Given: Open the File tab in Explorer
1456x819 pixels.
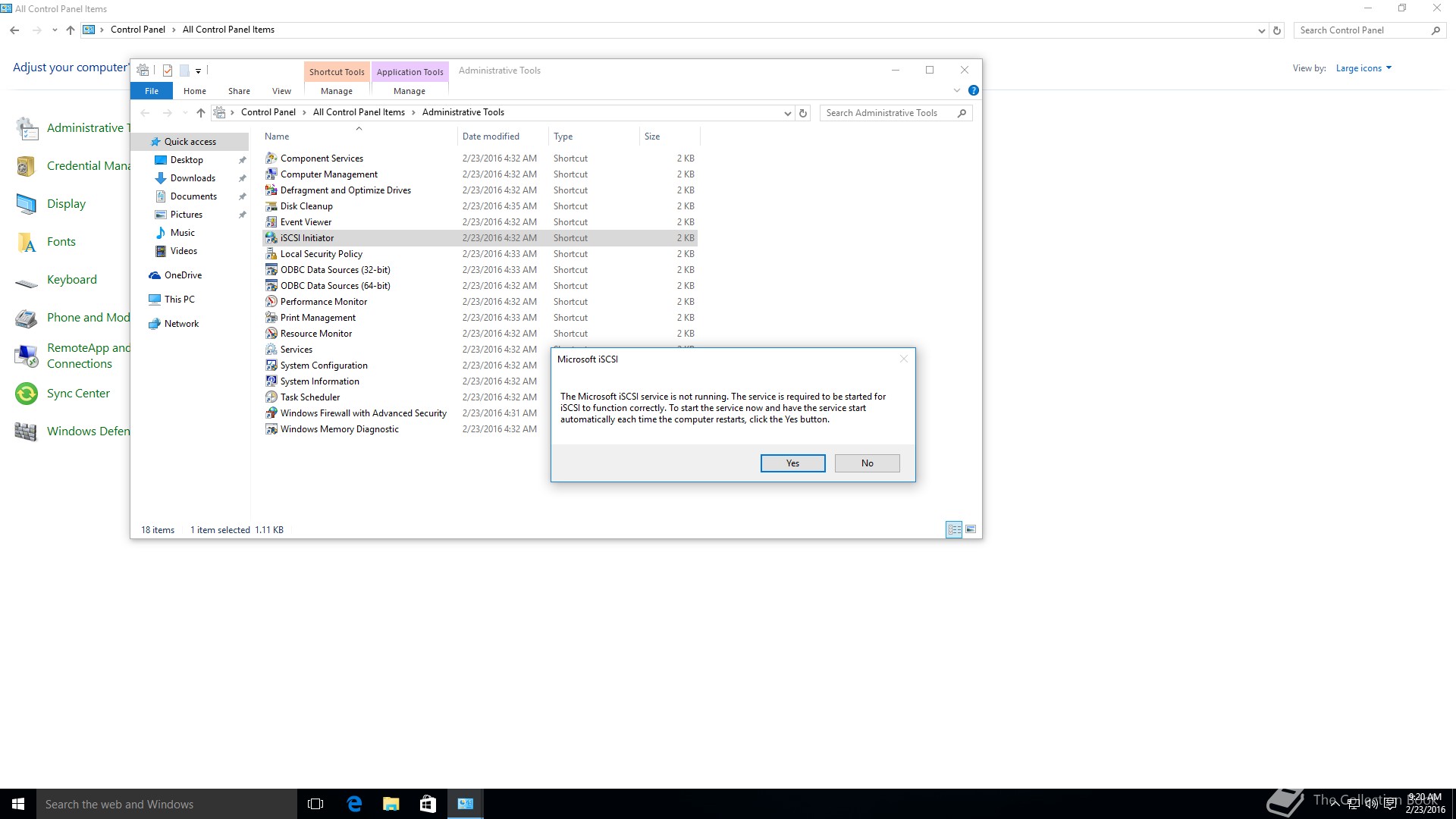Looking at the screenshot, I should pos(152,91).
